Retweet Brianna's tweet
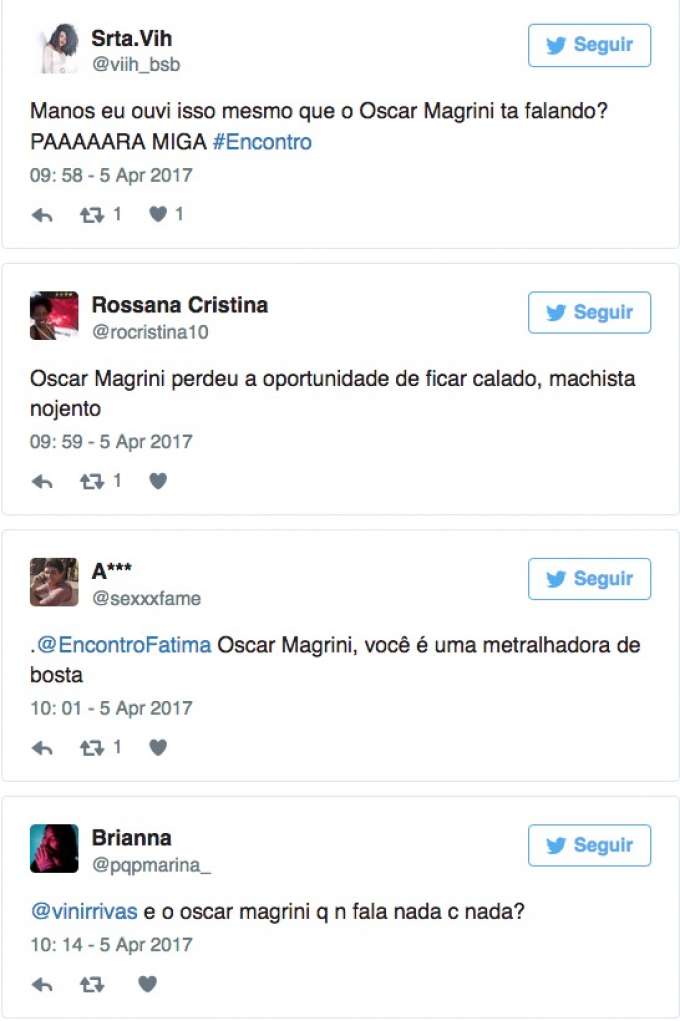Viewport: 680px width, 1021px height. [92, 985]
